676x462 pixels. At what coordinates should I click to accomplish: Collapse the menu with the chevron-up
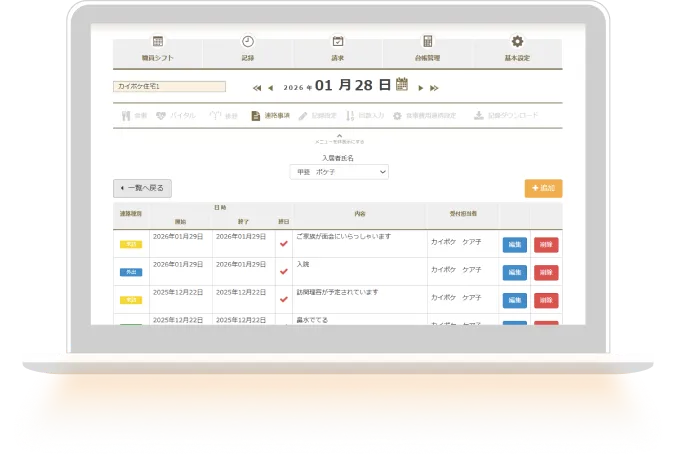pyautogui.click(x=339, y=136)
